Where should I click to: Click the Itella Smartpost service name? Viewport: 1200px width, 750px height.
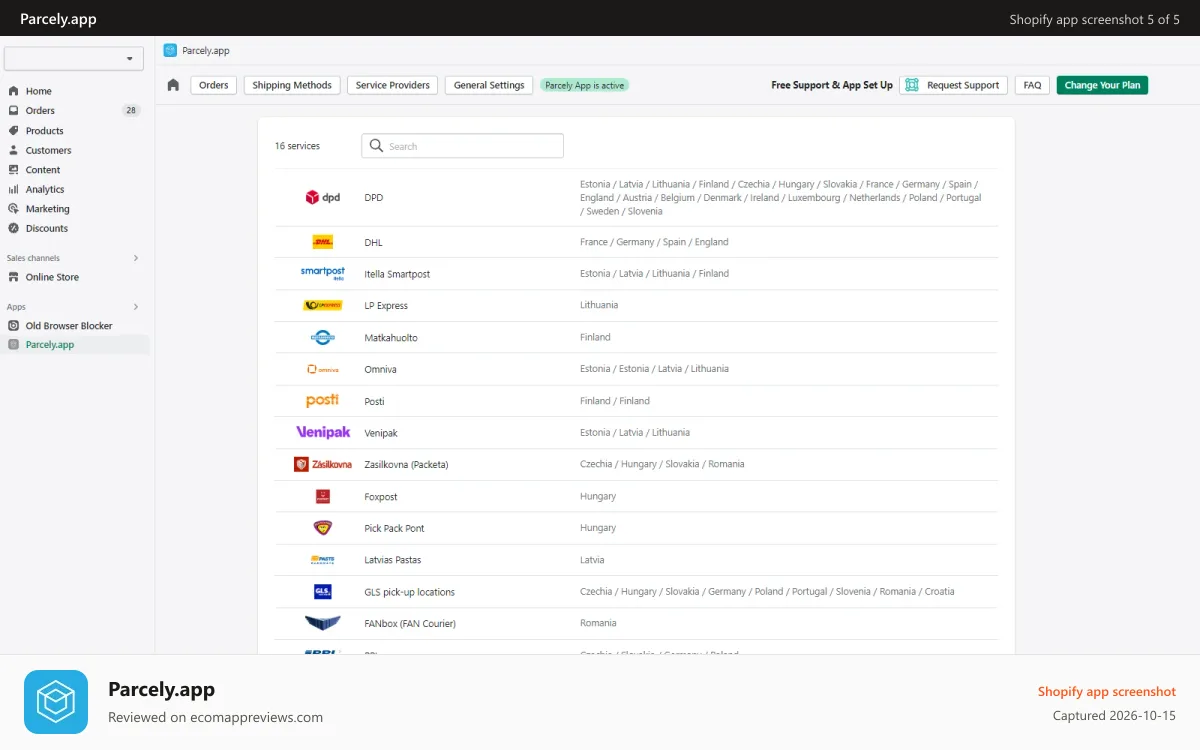click(x=397, y=274)
